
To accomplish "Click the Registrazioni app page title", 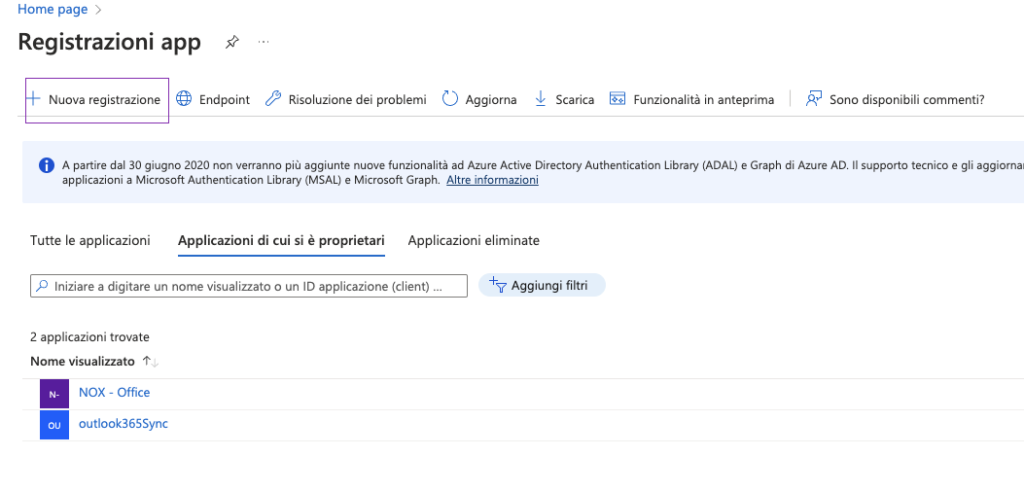I will [109, 42].
